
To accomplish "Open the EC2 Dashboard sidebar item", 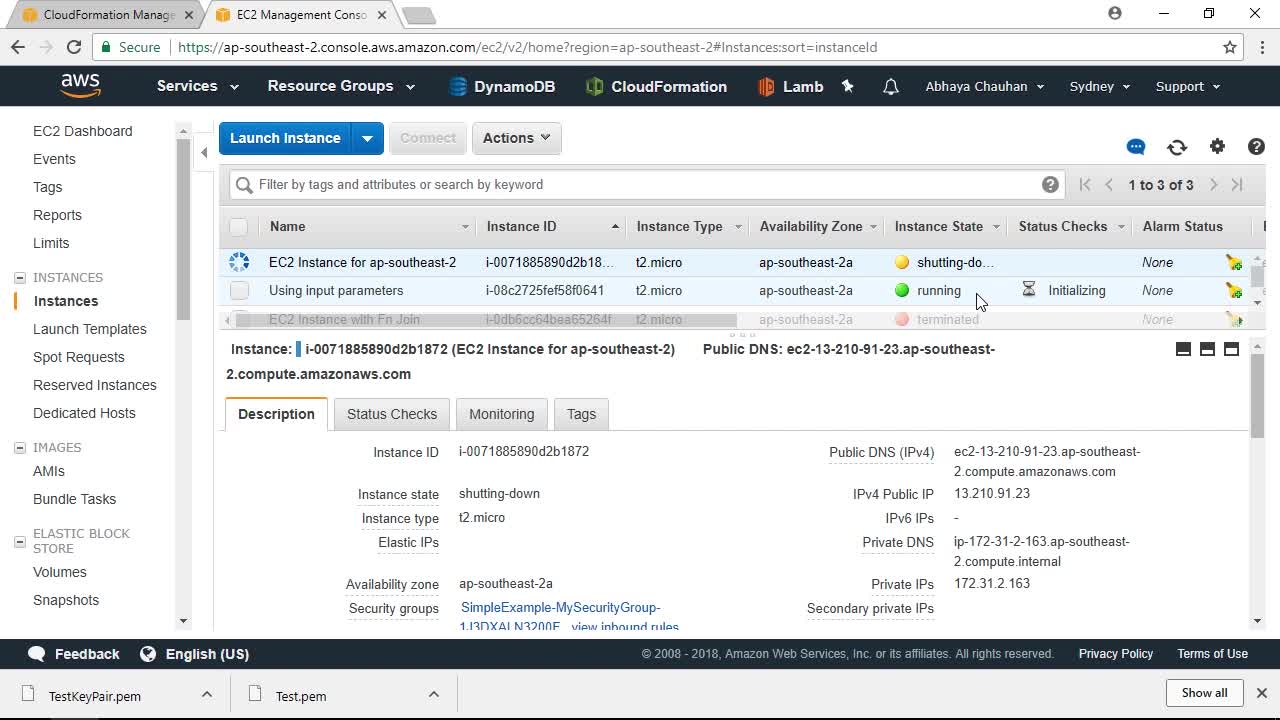I will tap(82, 131).
